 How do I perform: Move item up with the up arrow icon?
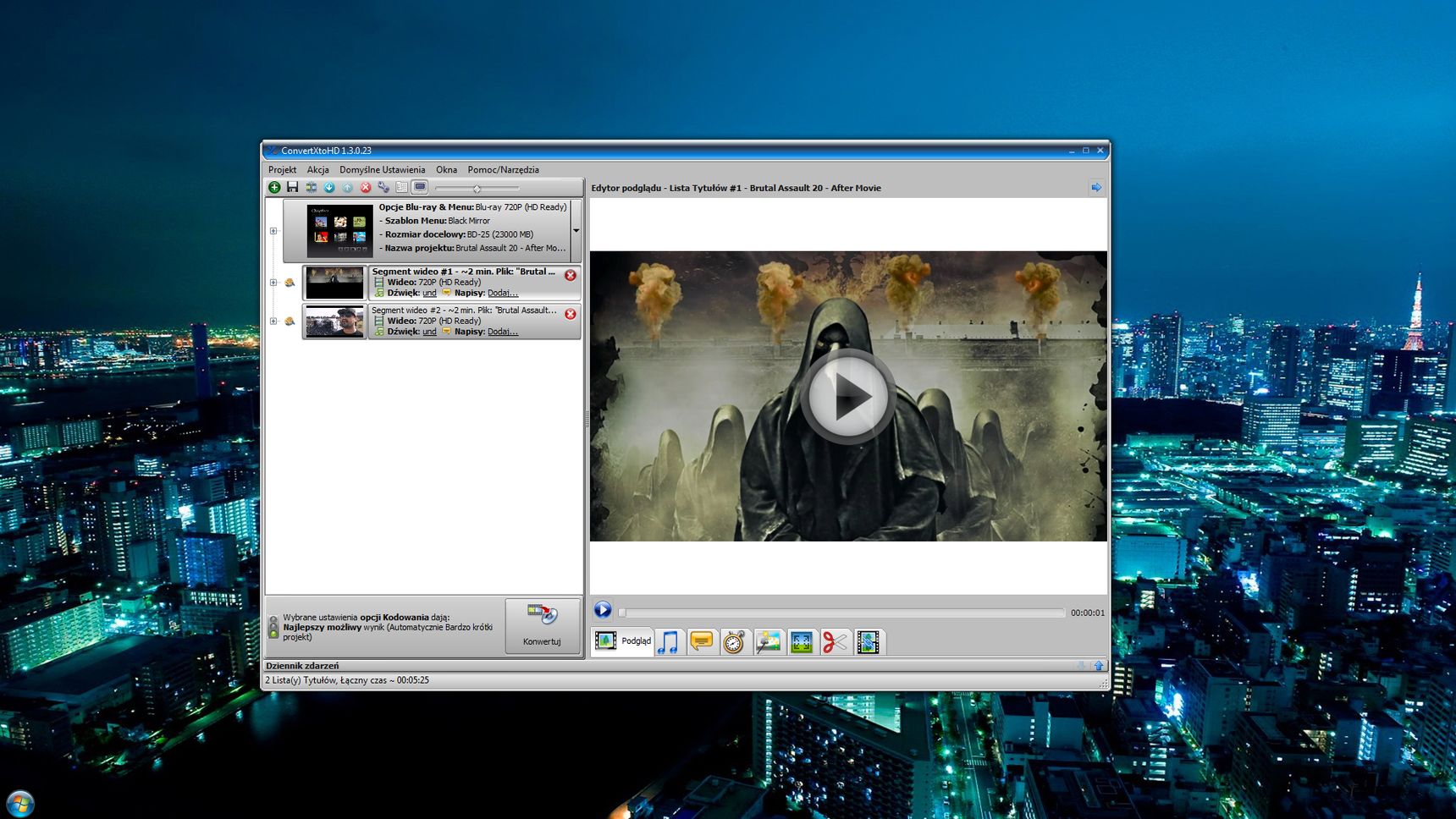pyautogui.click(x=347, y=187)
